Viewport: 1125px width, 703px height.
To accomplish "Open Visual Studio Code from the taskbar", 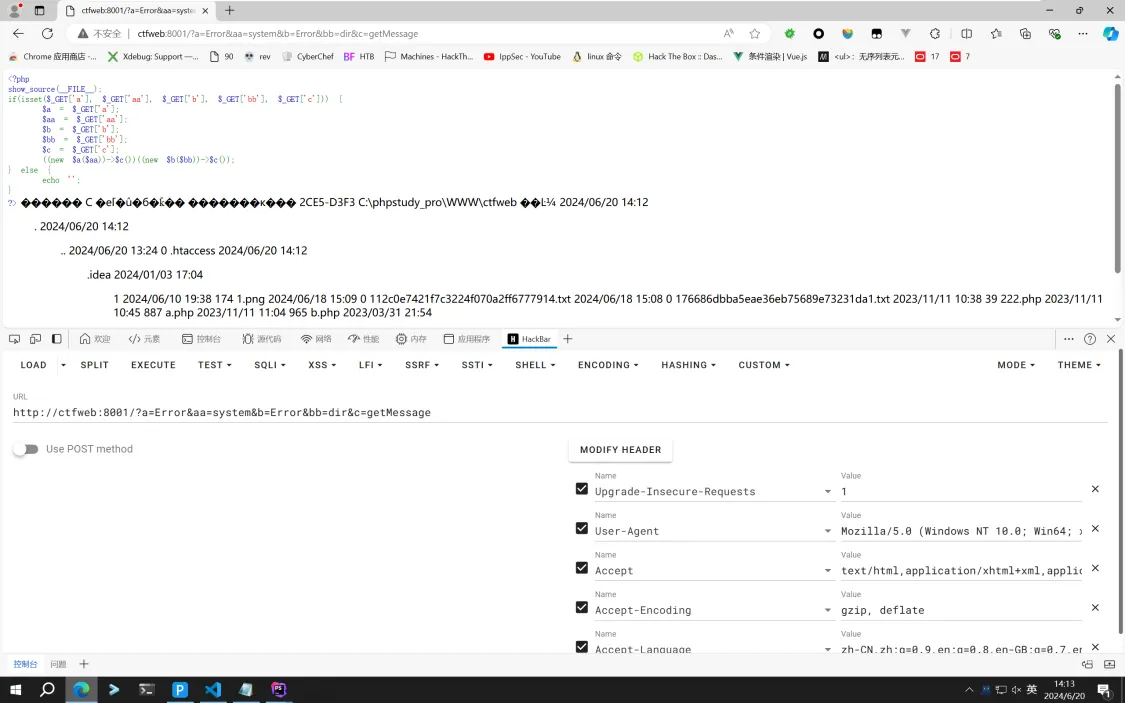I will [x=213, y=689].
